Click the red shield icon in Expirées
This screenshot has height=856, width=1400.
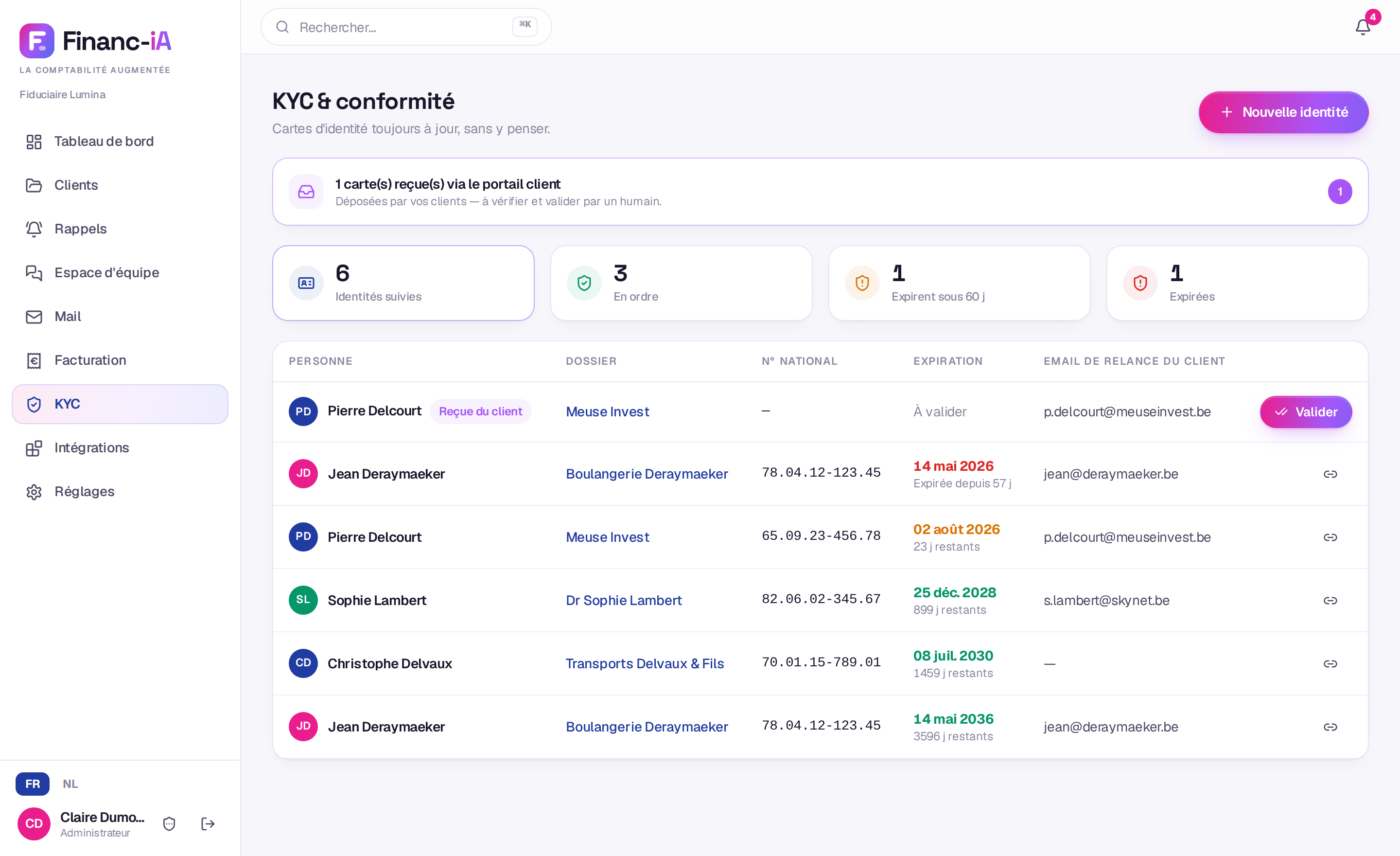point(1140,283)
